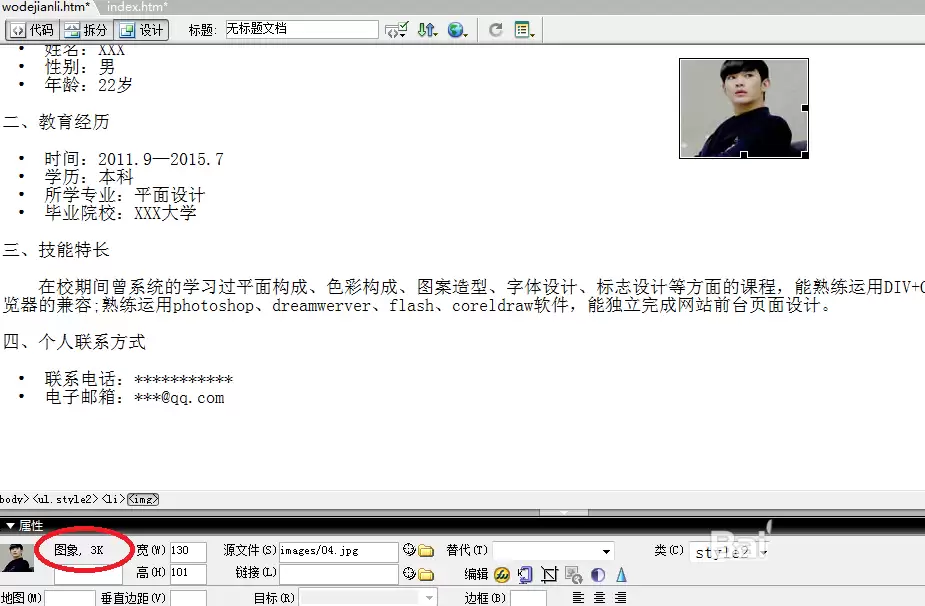Screen dimensions: 925x606
Task: Click the refresh button on the document toolbar
Action: pos(494,30)
